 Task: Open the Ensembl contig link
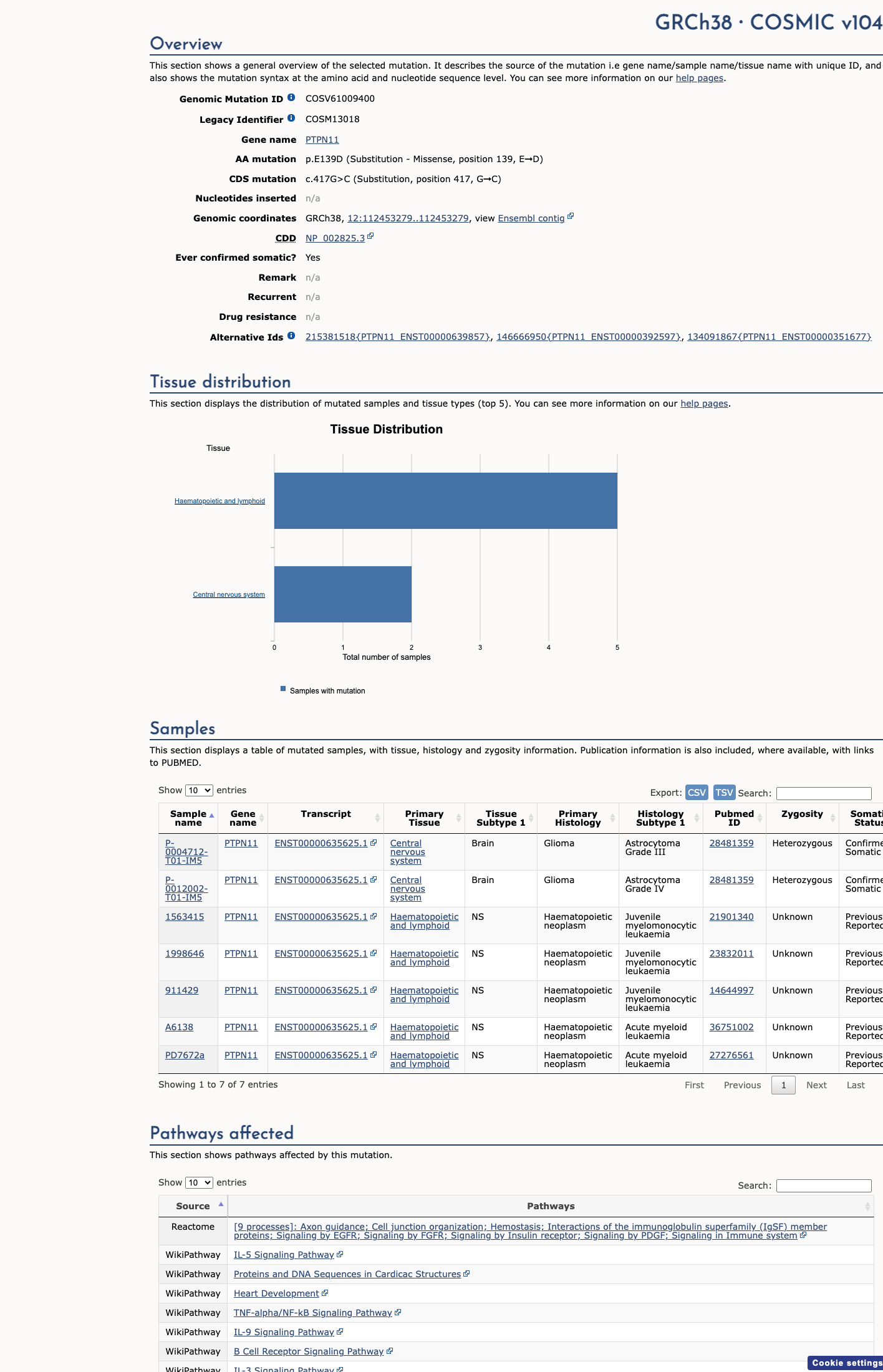pyautogui.click(x=531, y=218)
